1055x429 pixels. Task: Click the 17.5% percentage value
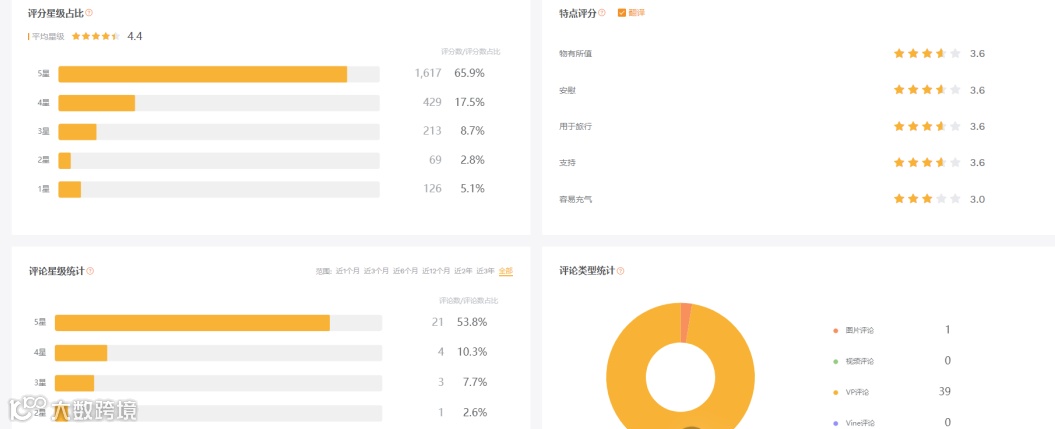click(x=469, y=102)
